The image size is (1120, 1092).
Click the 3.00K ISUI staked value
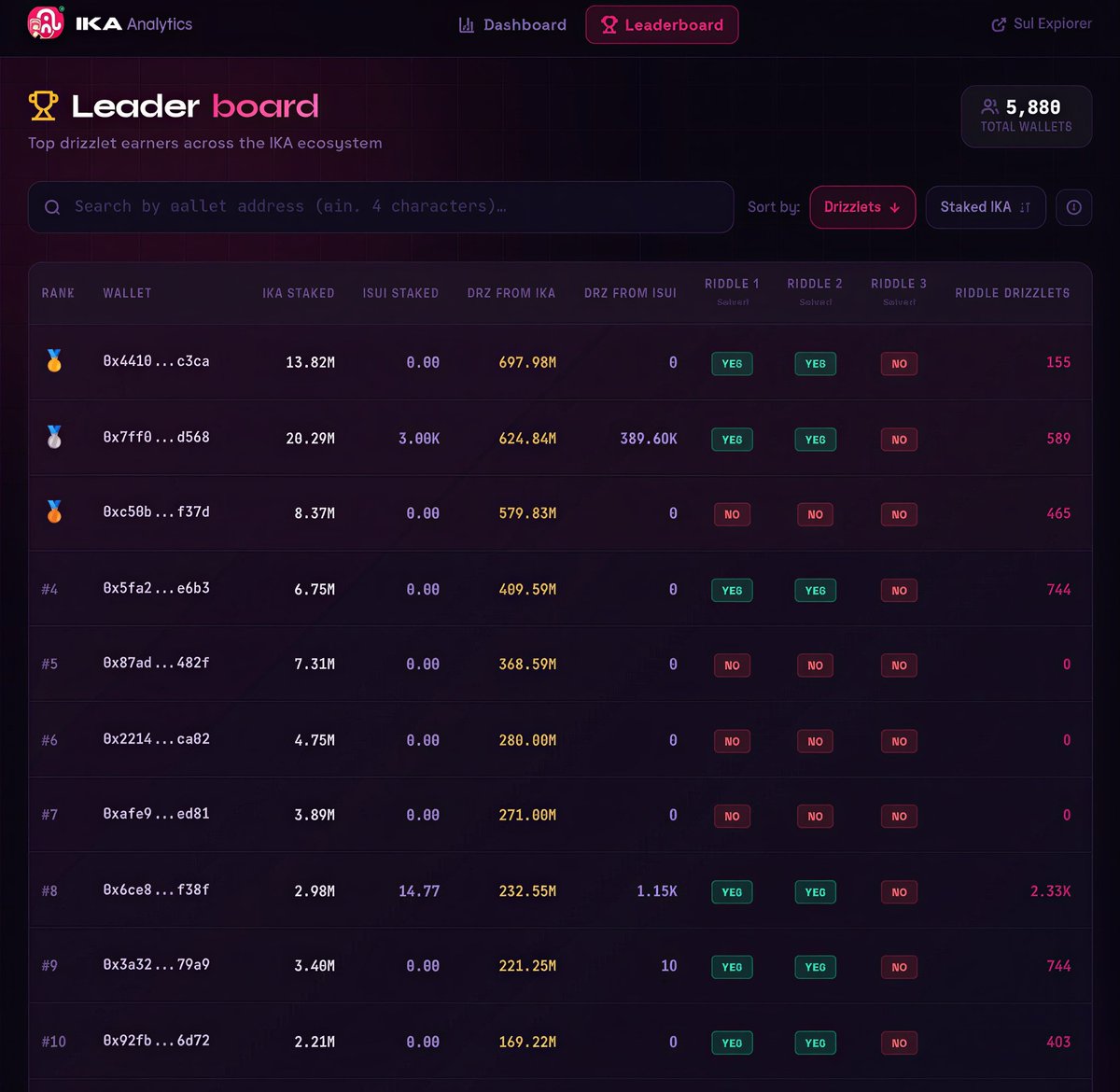click(x=419, y=438)
